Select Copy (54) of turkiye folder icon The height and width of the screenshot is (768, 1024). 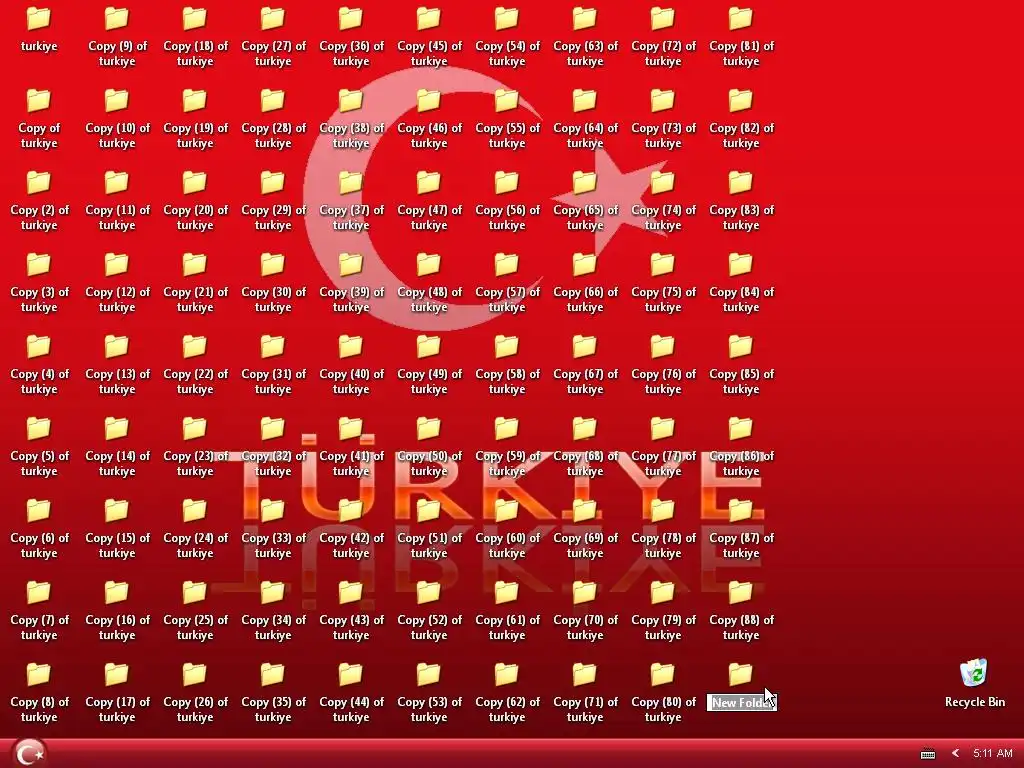pyautogui.click(x=507, y=18)
